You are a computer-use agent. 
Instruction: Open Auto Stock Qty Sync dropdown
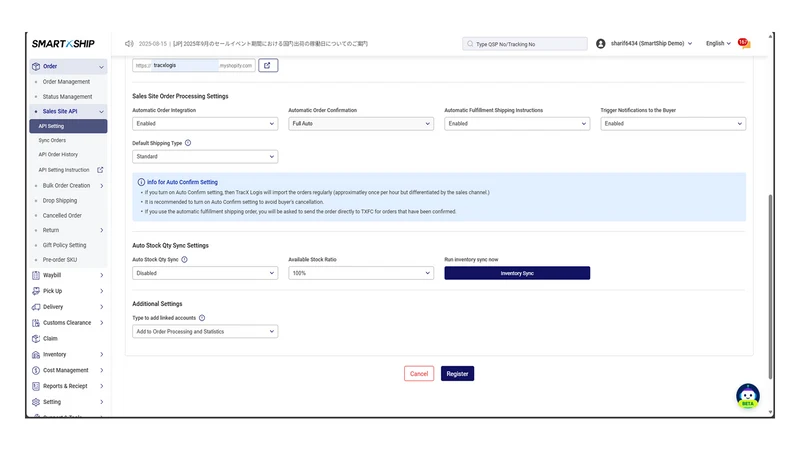pos(205,273)
